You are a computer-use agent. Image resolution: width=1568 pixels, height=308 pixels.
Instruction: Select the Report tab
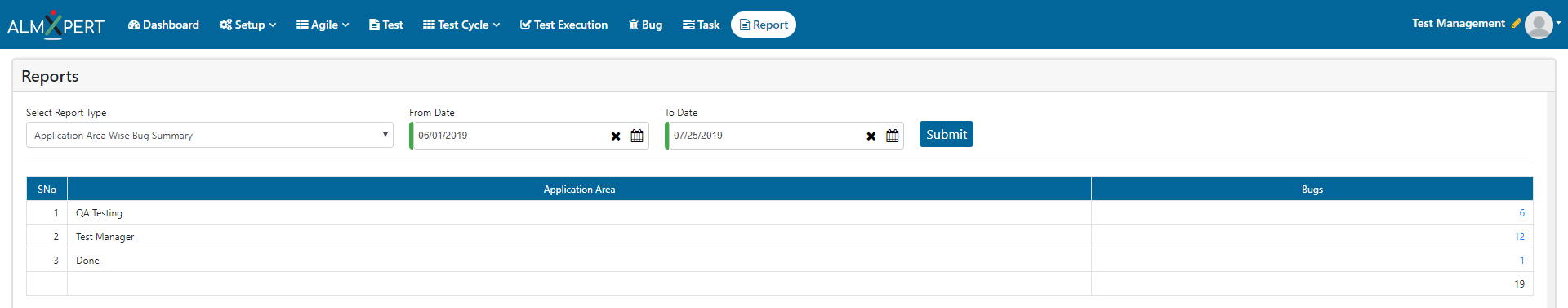click(764, 25)
